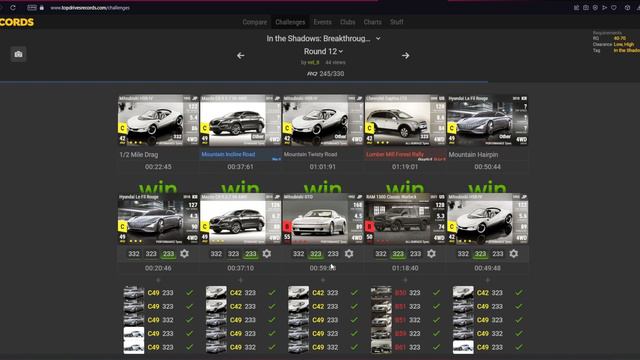Click plus expander under Mountain Twisty Road solution time
Screen dimensions: 640x360
coord(323,280)
